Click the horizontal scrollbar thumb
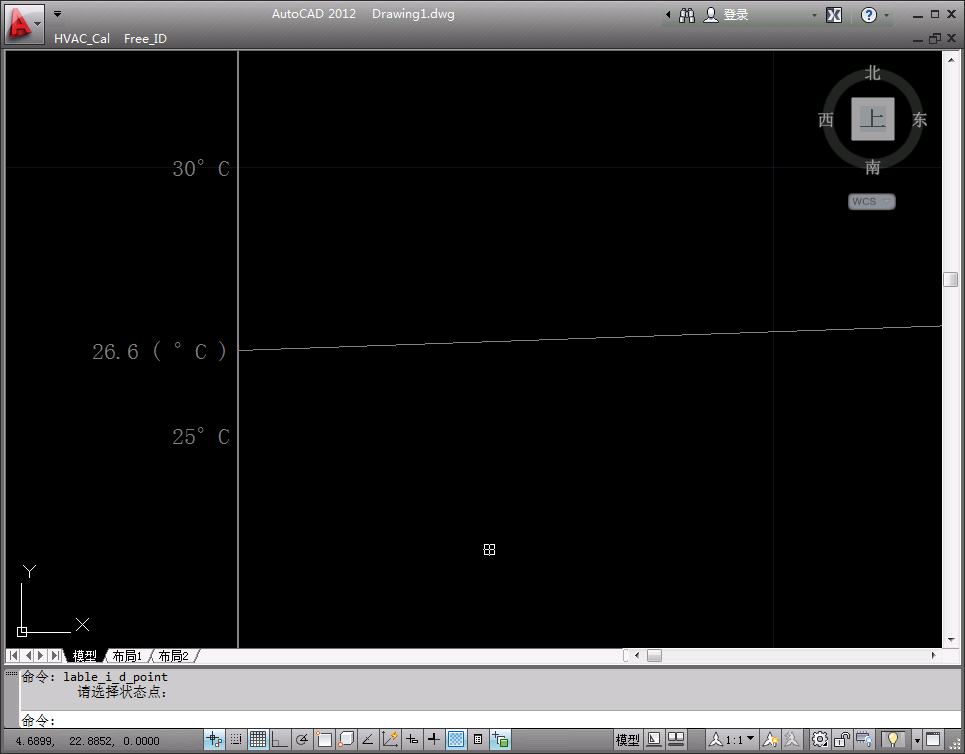Viewport: 965px width, 754px height. tap(654, 656)
